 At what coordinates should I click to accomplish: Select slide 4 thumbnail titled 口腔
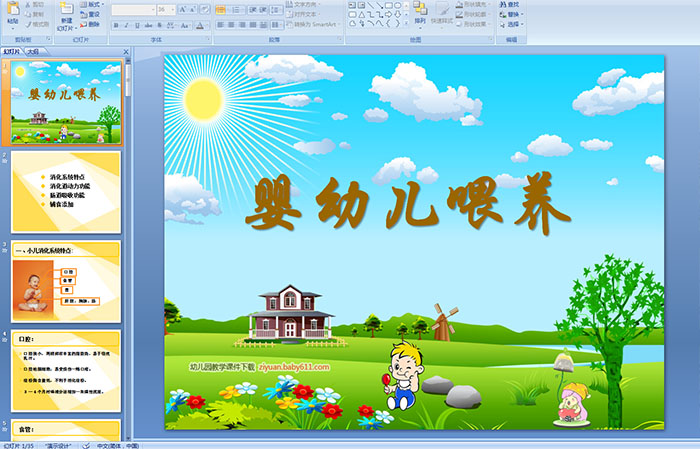(x=66, y=371)
